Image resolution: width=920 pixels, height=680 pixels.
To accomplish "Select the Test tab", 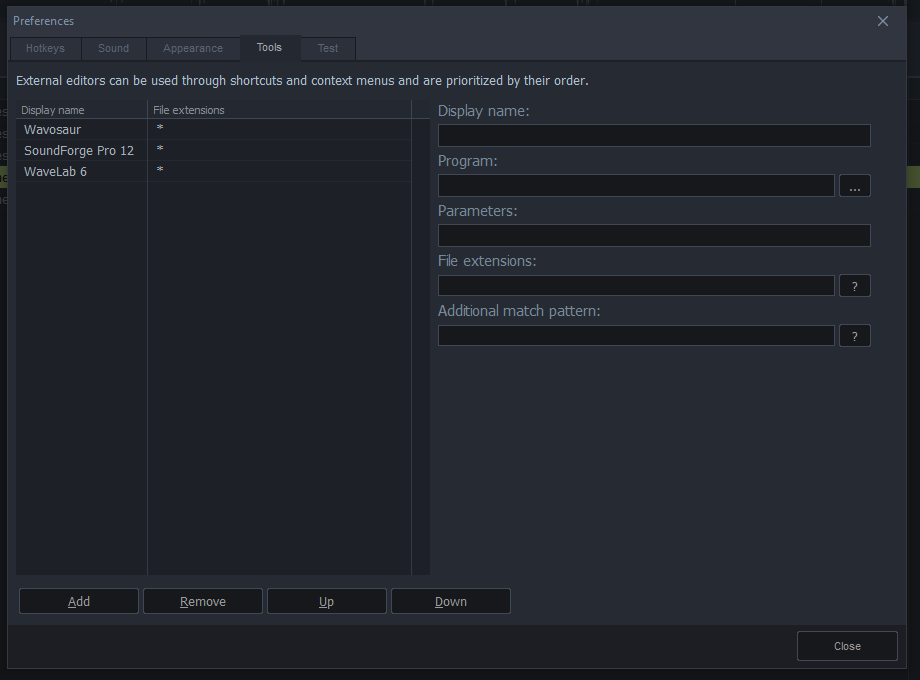I will coord(328,48).
